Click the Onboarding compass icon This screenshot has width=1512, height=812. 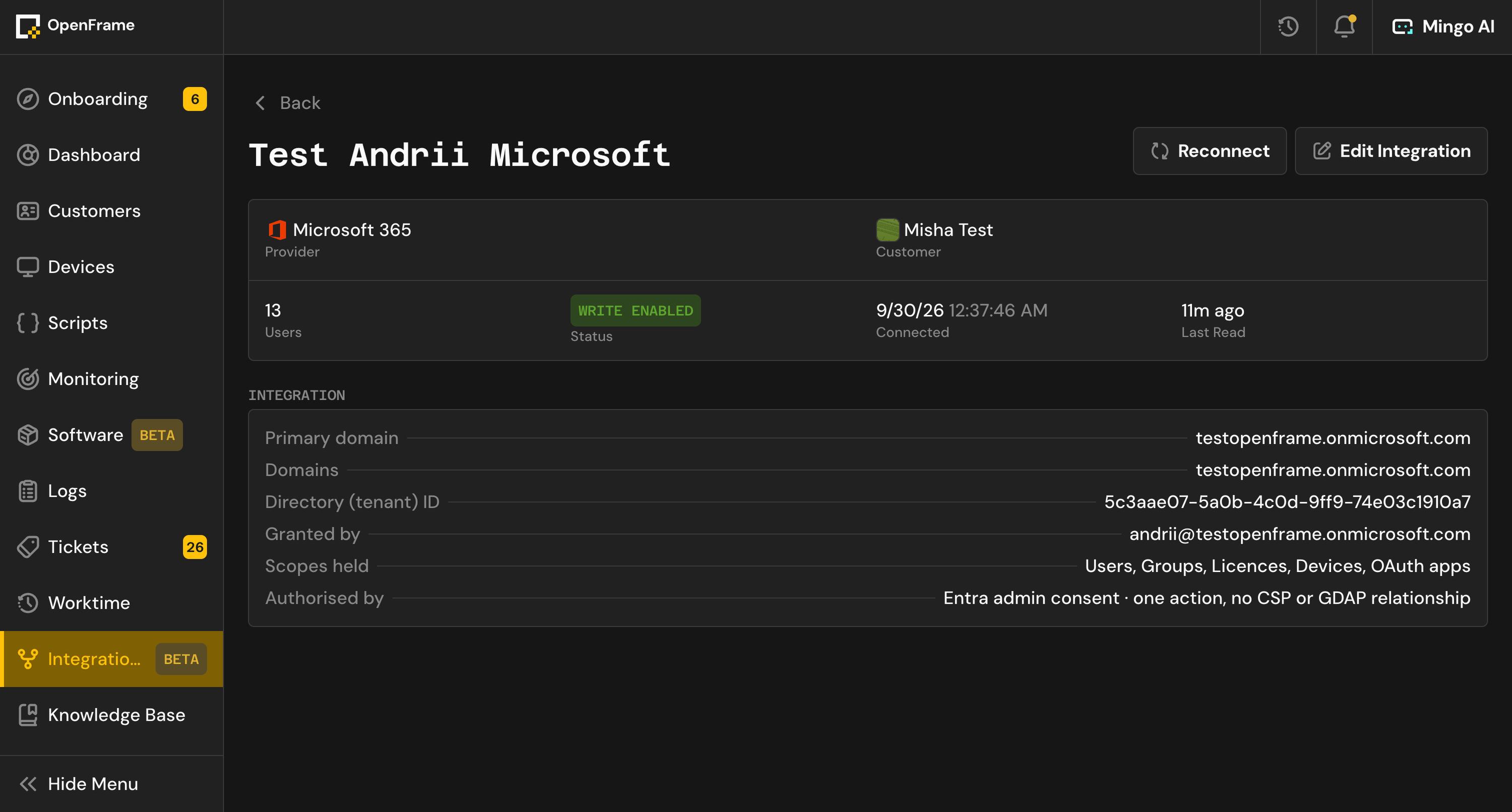point(28,99)
